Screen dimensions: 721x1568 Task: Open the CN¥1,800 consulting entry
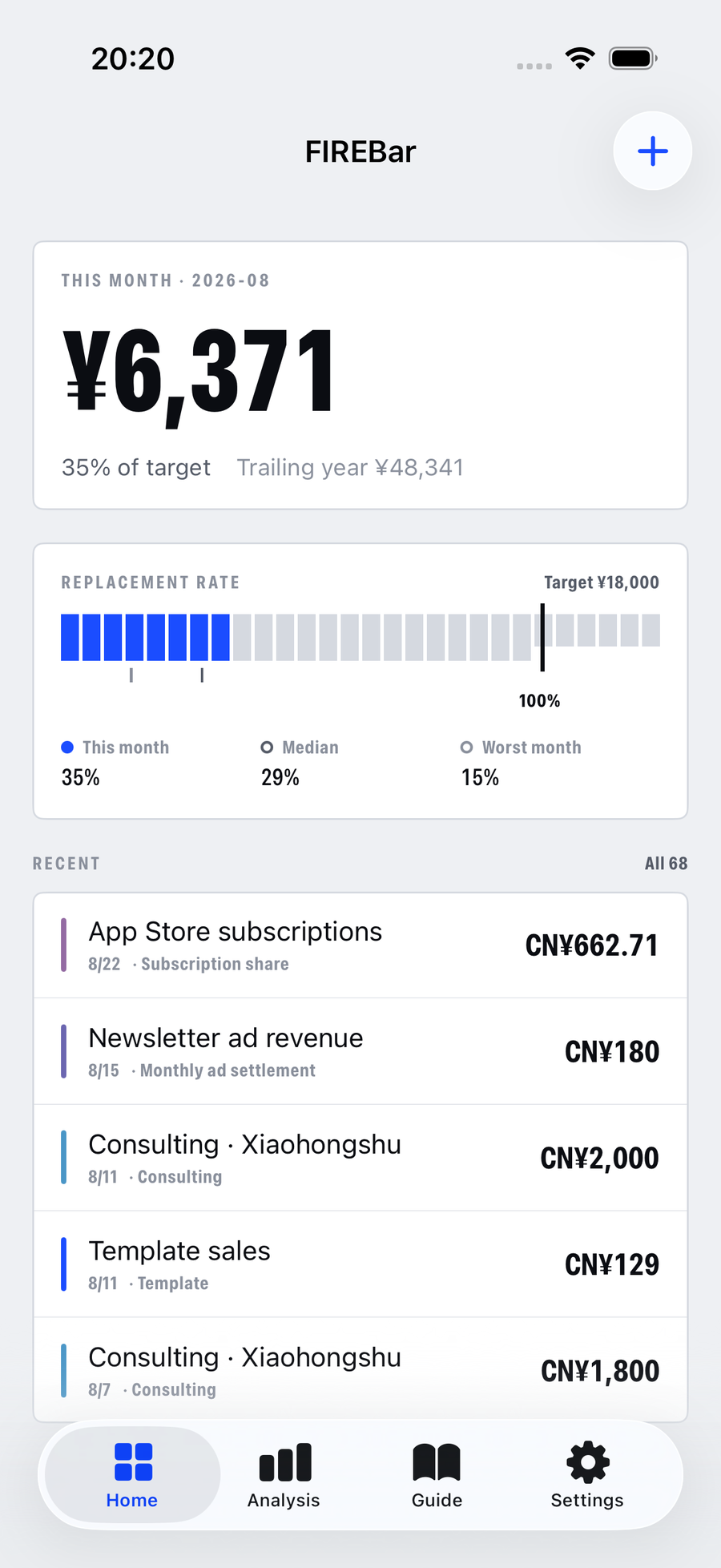coord(360,1370)
